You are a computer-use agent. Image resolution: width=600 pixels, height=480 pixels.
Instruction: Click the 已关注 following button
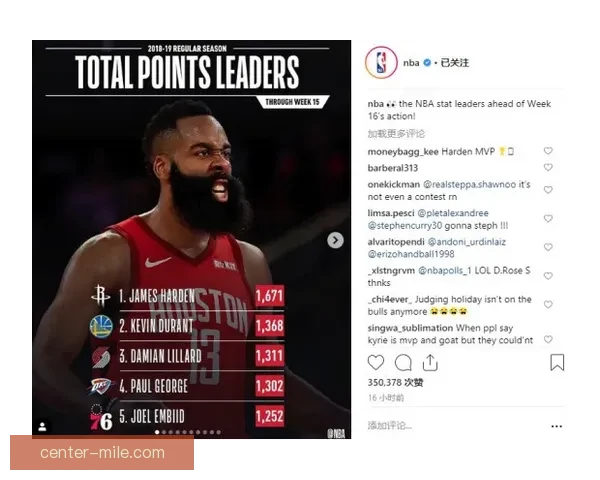454,63
